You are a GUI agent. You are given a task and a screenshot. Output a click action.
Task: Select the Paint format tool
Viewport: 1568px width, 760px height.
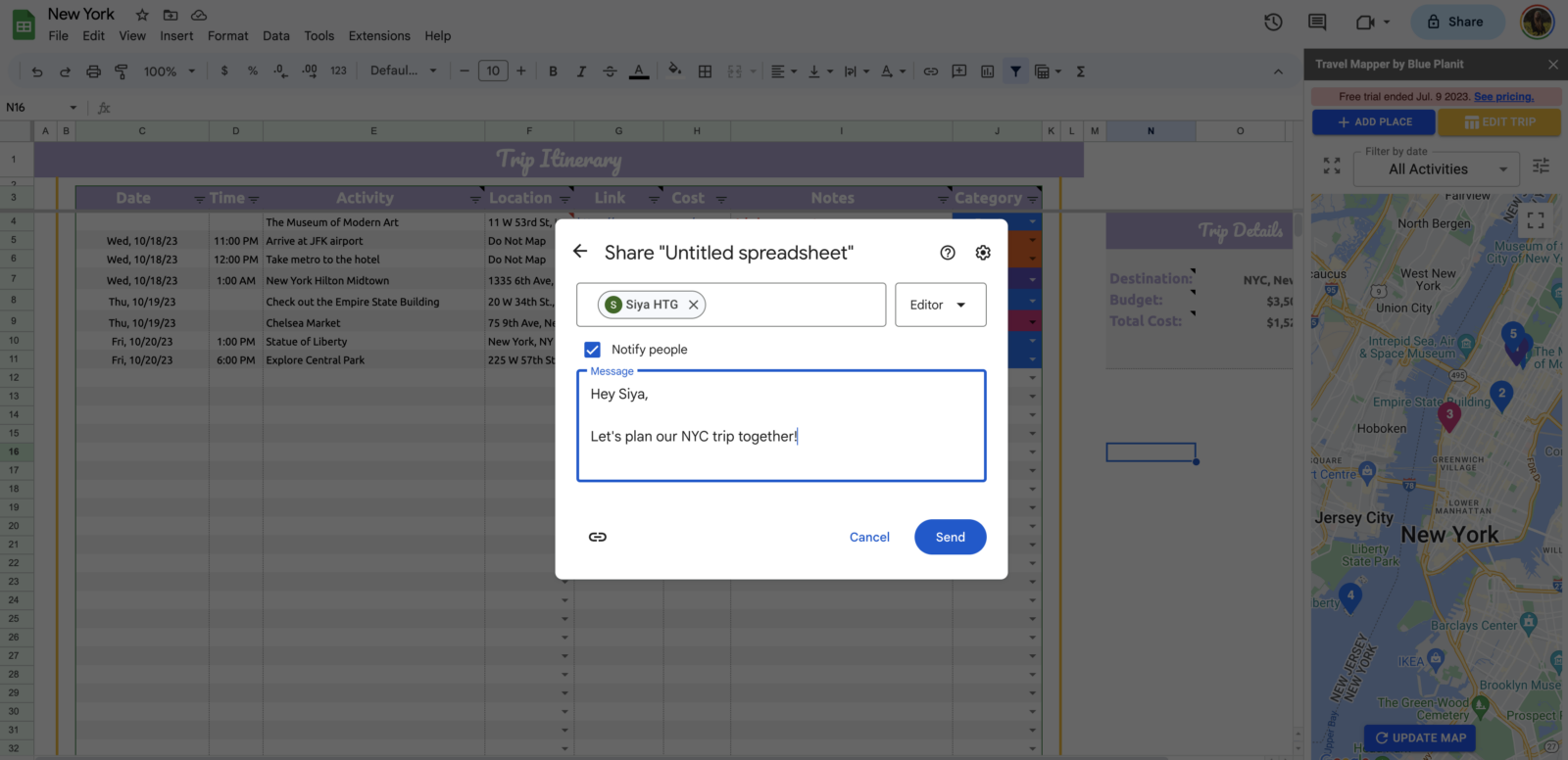(122, 71)
